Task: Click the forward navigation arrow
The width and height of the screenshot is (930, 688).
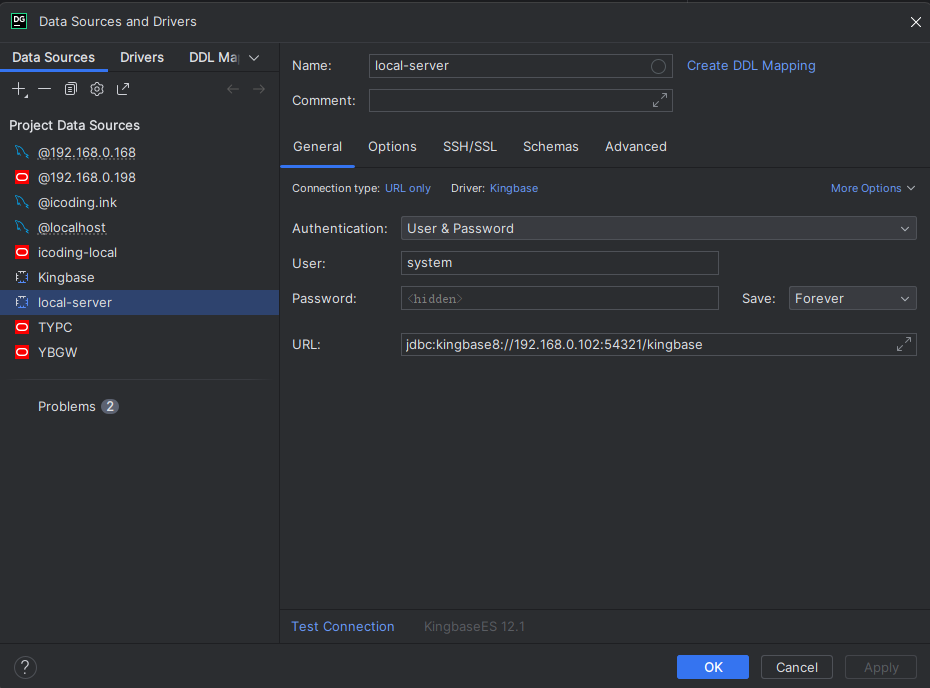Action: [259, 88]
